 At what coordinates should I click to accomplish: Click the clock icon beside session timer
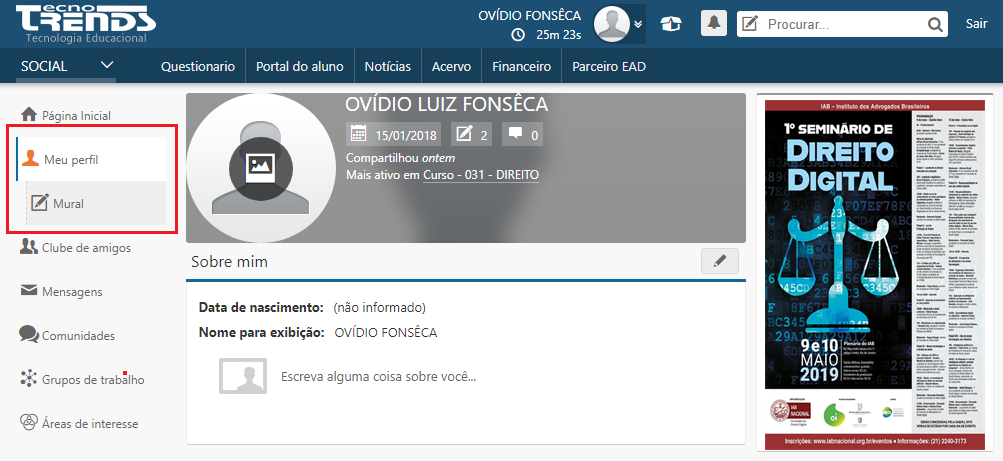(519, 35)
